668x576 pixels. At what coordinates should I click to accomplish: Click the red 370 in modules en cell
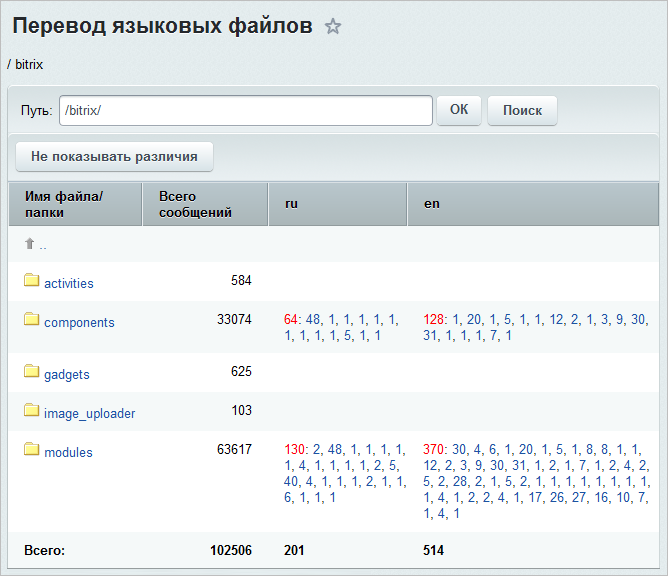[x=433, y=449]
